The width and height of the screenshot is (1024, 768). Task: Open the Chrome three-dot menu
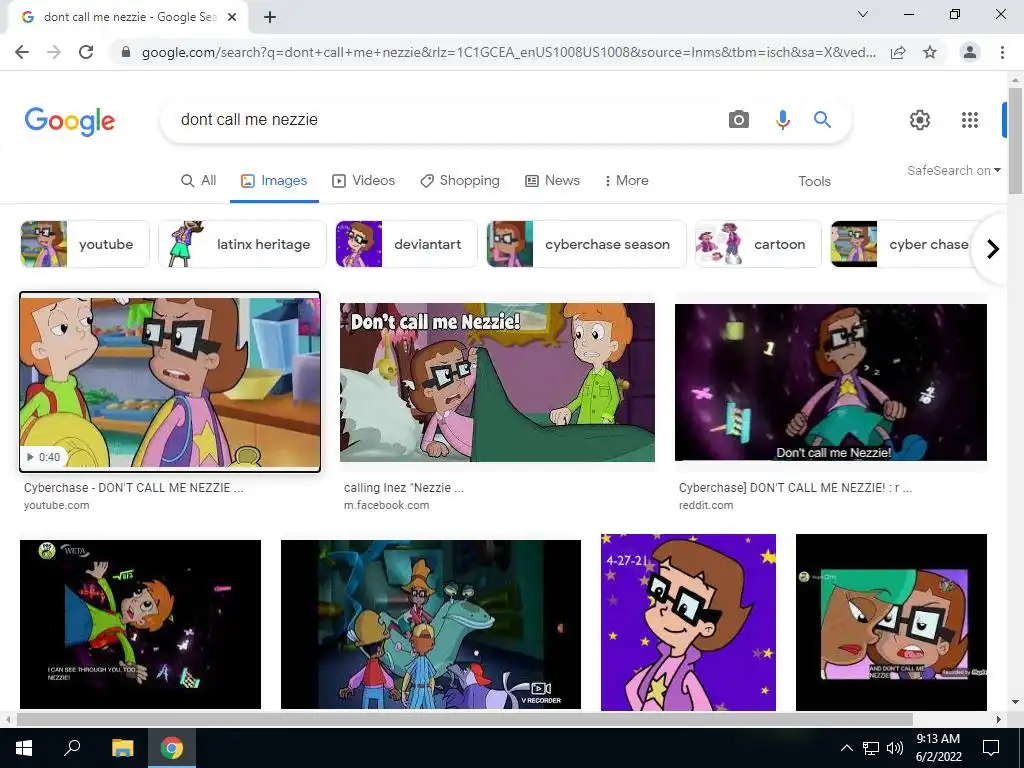1002,52
